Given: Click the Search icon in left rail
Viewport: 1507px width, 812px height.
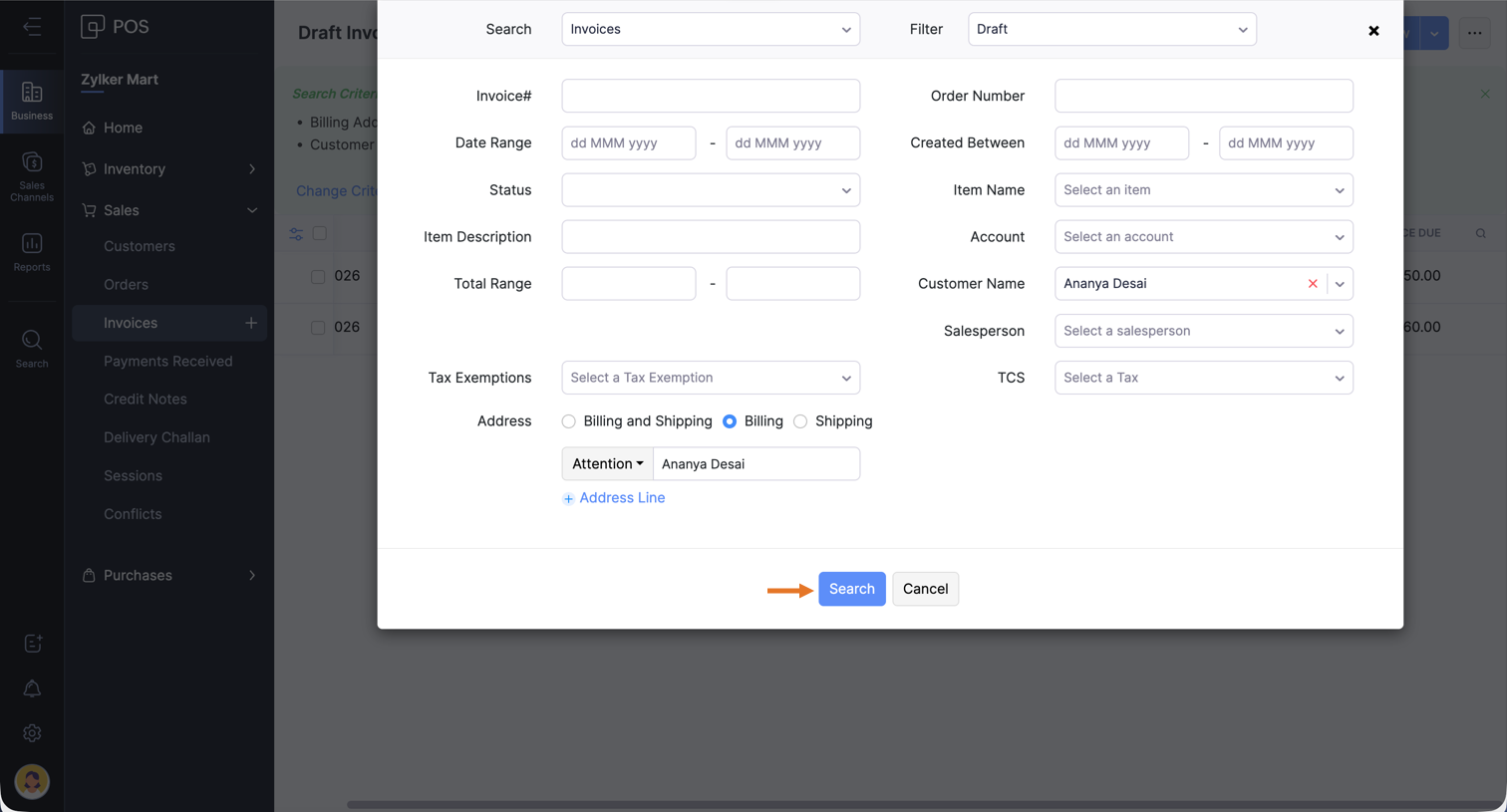Looking at the screenshot, I should pyautogui.click(x=32, y=348).
